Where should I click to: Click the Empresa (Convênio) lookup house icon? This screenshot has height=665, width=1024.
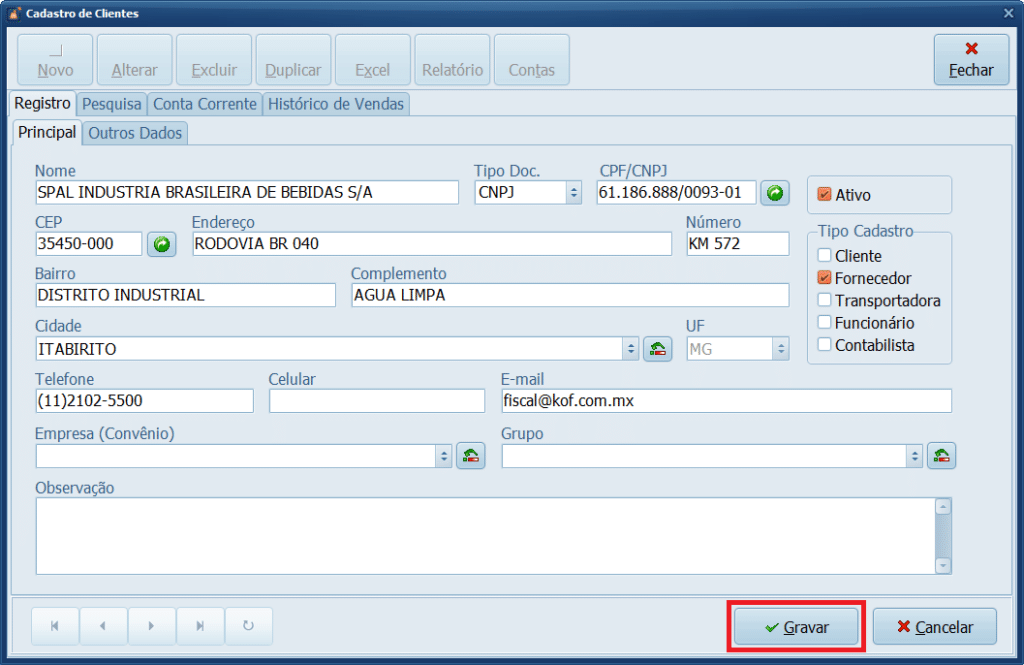click(470, 455)
